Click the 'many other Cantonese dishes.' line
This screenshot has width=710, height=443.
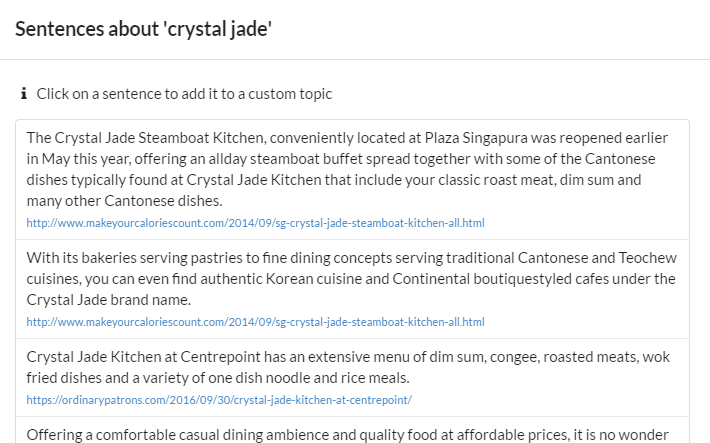(125, 201)
